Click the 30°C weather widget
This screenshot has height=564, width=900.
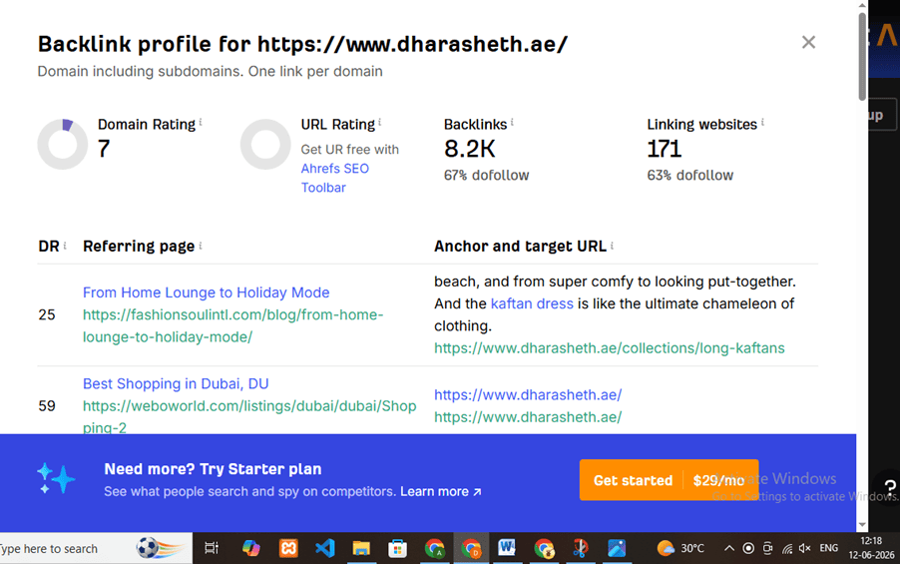pos(681,549)
